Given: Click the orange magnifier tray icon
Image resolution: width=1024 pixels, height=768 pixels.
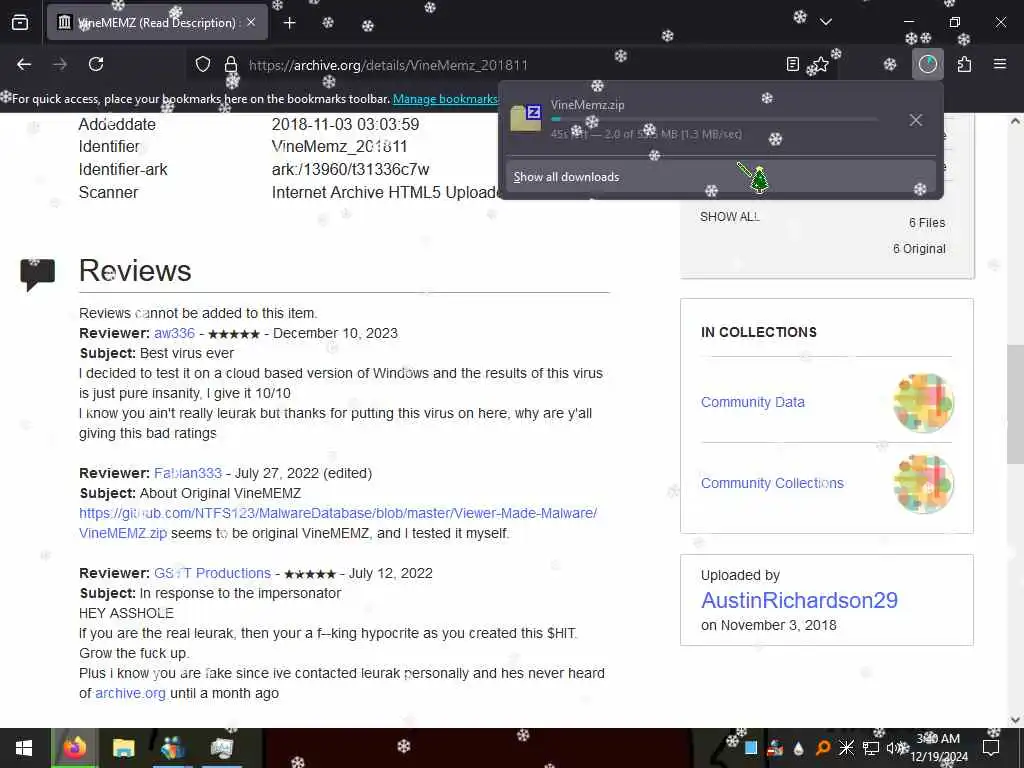Looking at the screenshot, I should [x=822, y=748].
